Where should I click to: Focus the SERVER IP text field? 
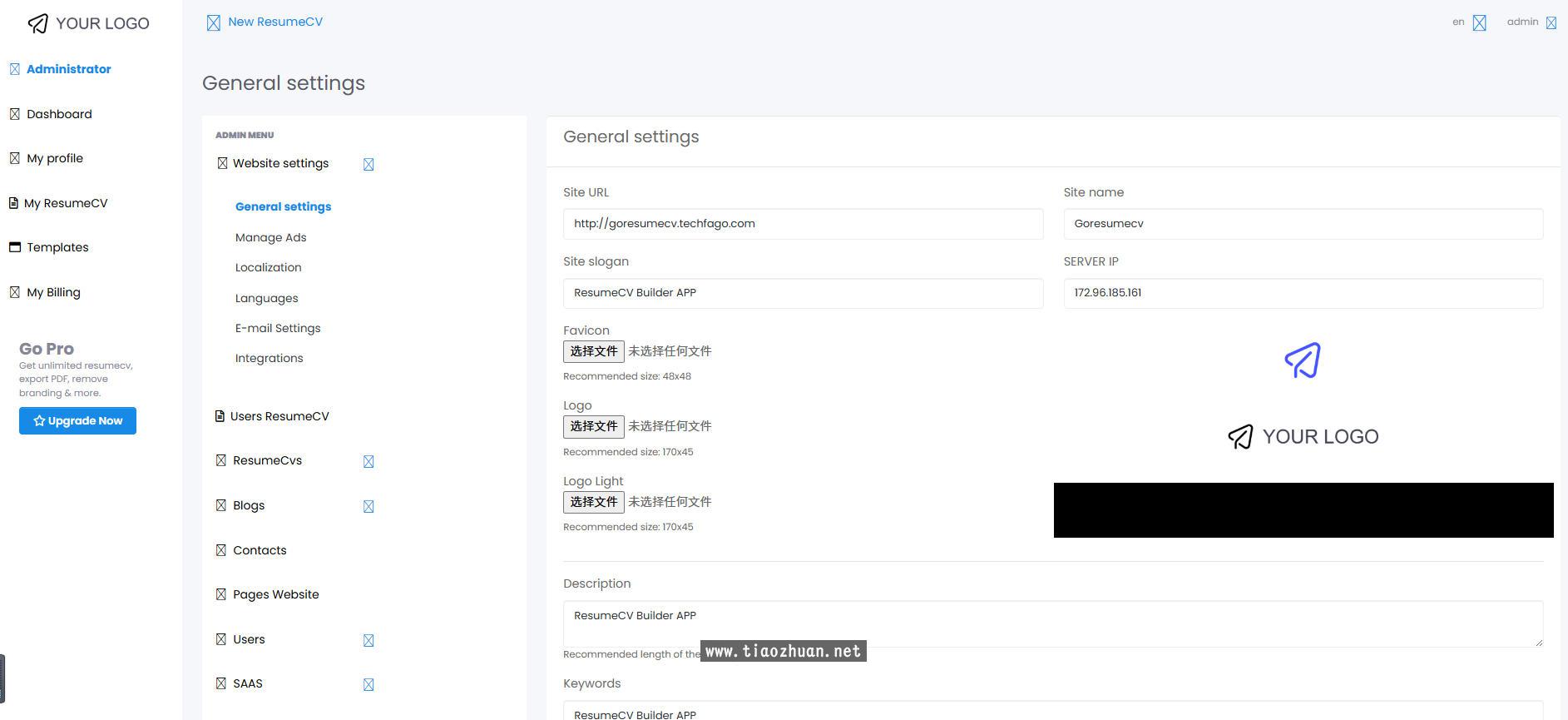tap(1303, 293)
